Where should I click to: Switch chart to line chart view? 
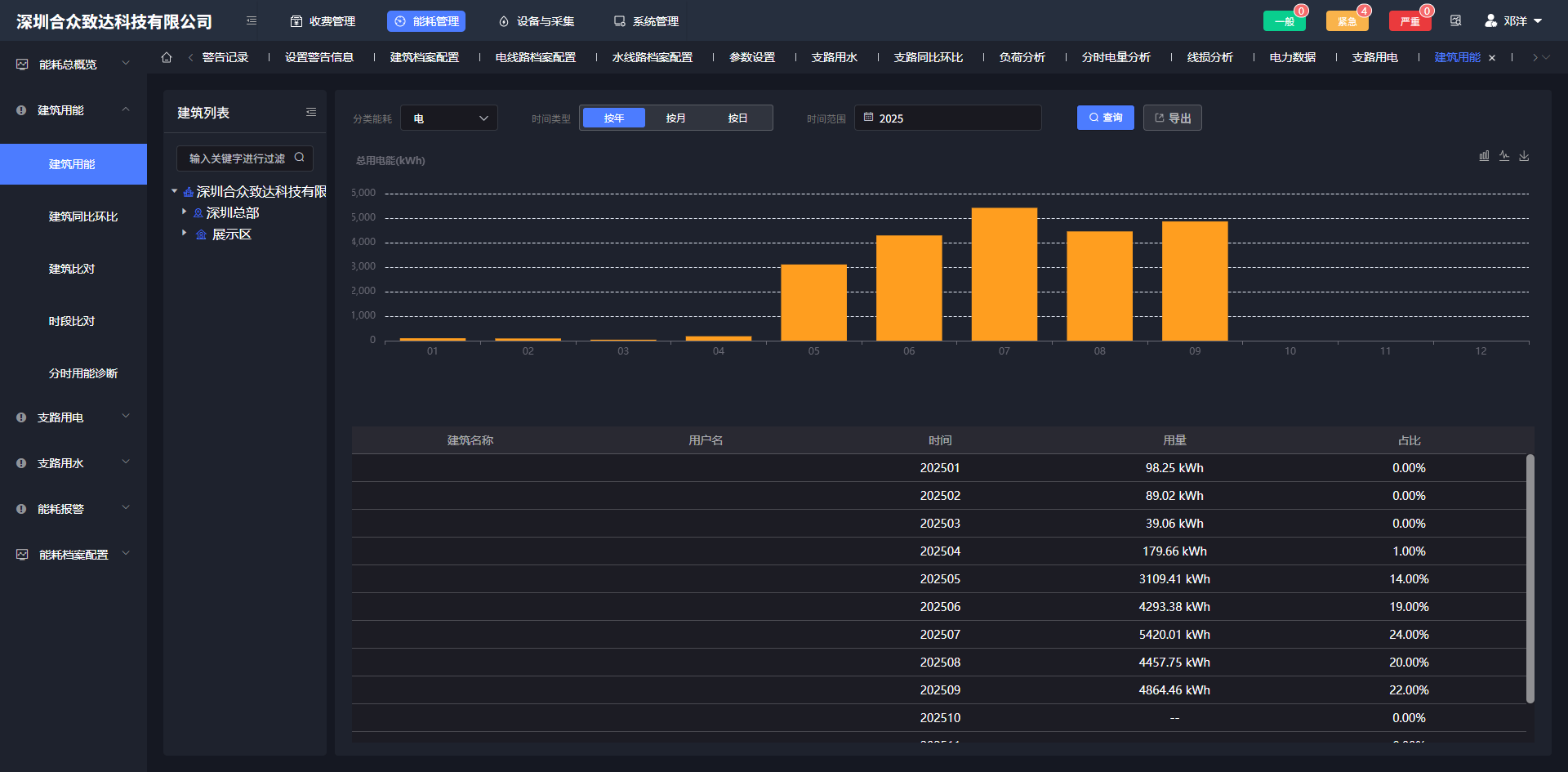coord(1504,156)
